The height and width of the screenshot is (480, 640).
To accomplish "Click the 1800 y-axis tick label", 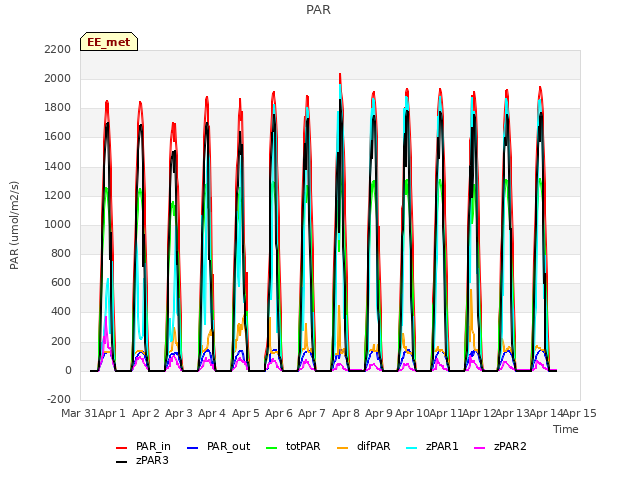I will (x=58, y=108).
